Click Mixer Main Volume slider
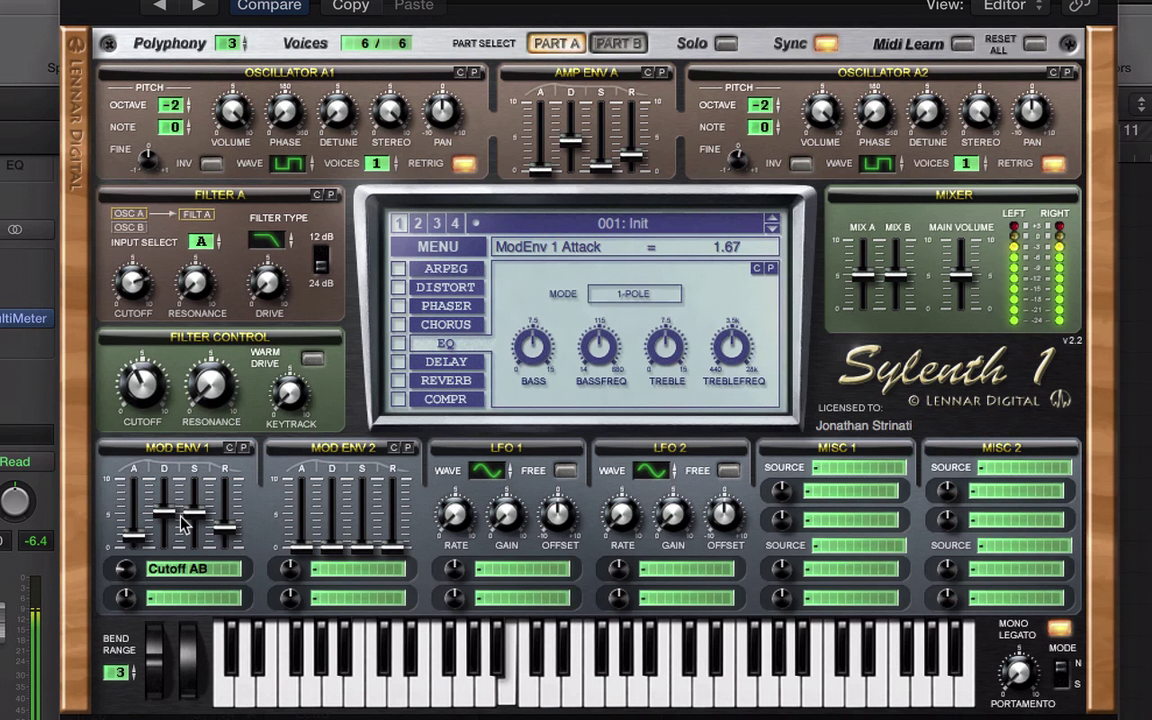This screenshot has height=720, width=1152. tap(961, 276)
